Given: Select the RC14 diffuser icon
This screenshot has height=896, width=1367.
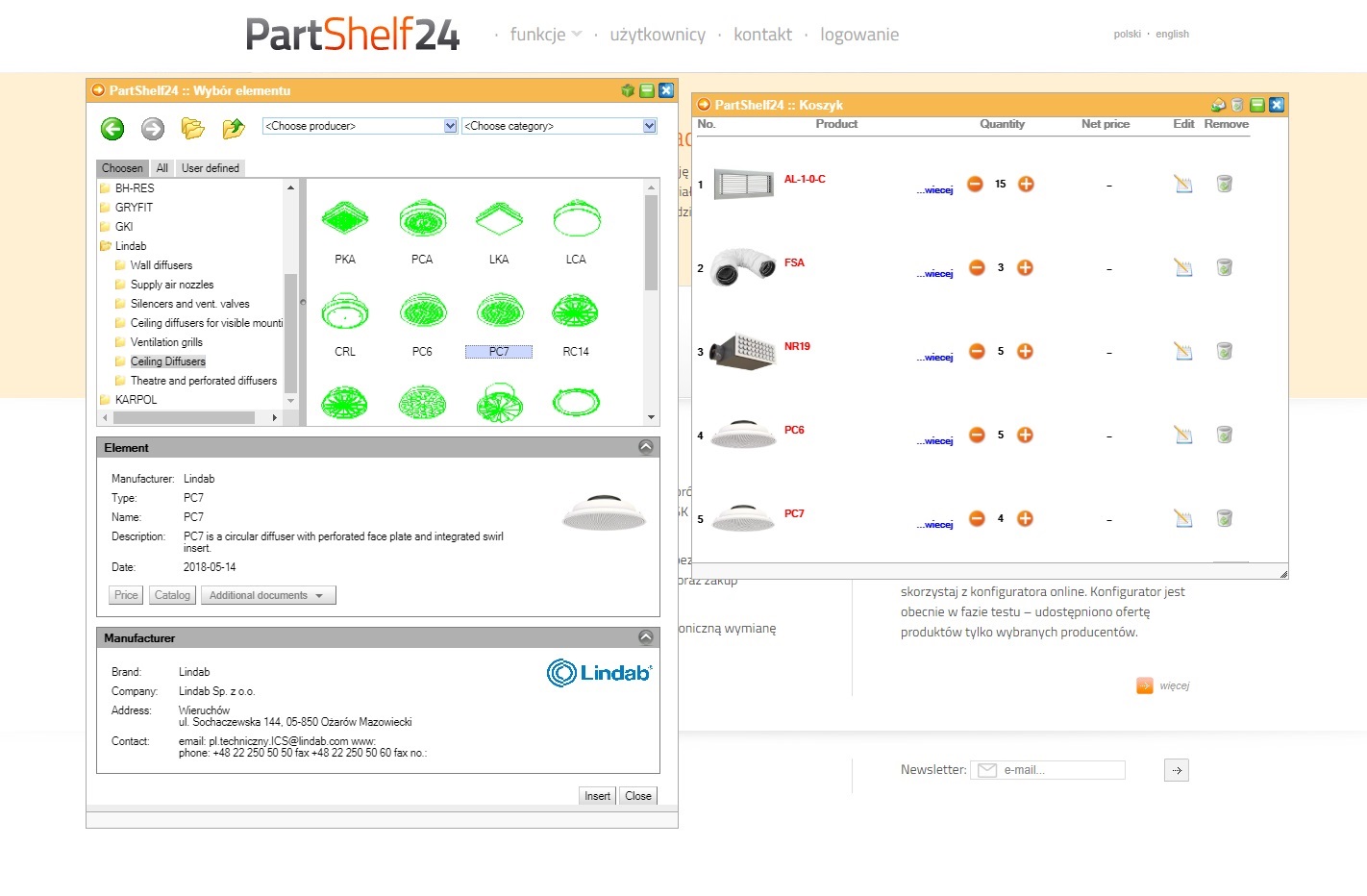Looking at the screenshot, I should pyautogui.click(x=575, y=312).
